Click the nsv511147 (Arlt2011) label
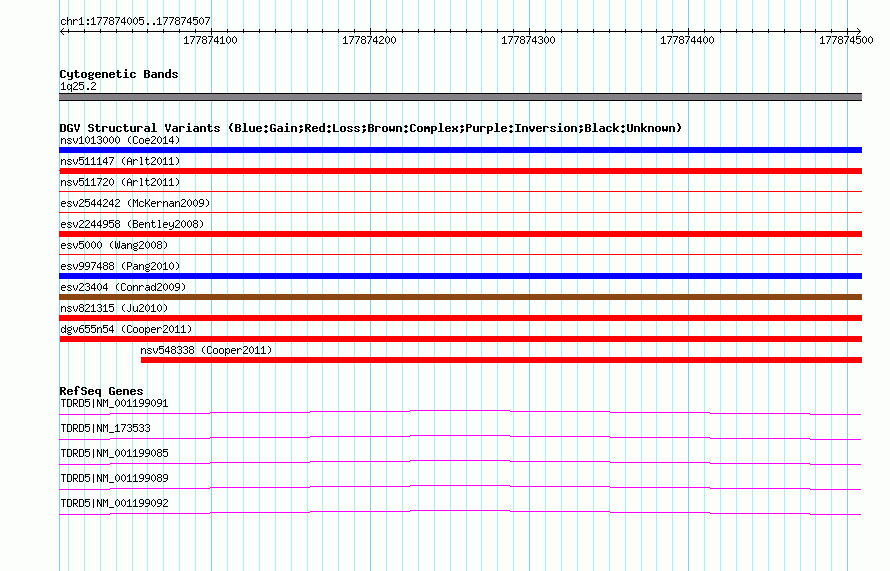890x571 pixels. [x=120, y=161]
